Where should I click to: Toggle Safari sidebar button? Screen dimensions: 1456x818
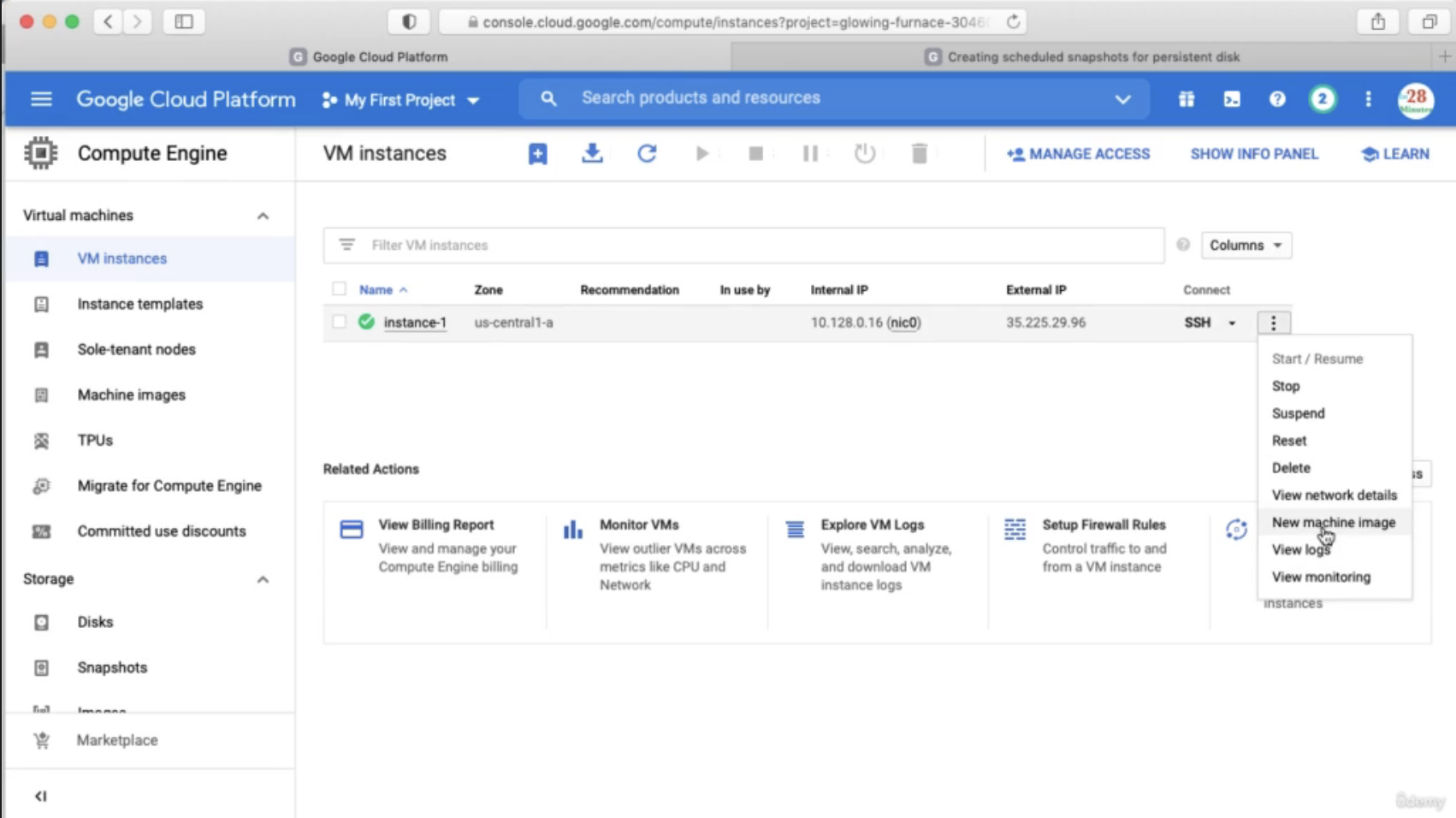[184, 21]
